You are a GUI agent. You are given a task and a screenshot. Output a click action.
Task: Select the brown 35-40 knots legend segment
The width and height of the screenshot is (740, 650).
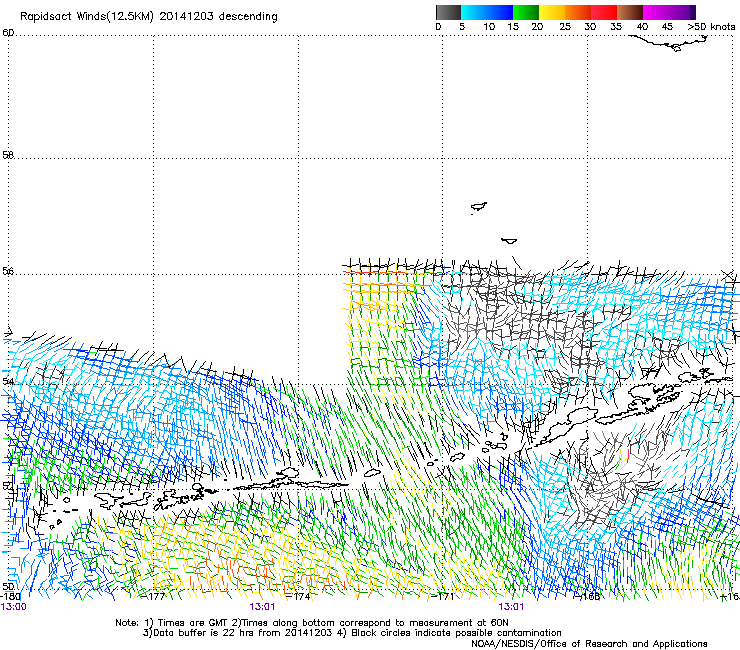[x=630, y=12]
